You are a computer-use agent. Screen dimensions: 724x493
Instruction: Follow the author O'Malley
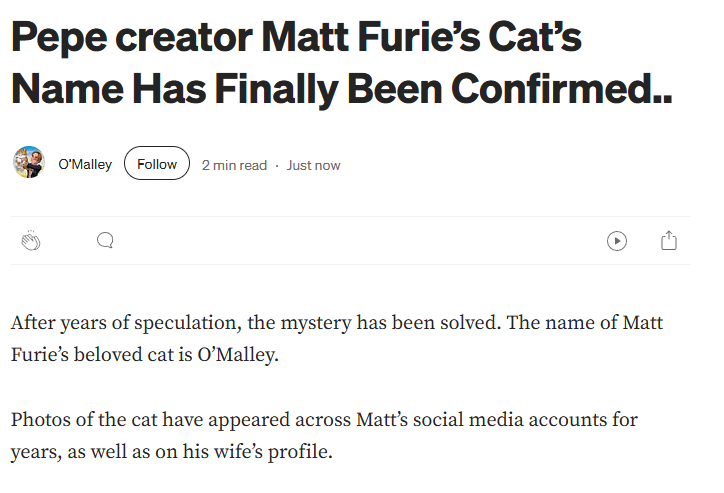[157, 164]
